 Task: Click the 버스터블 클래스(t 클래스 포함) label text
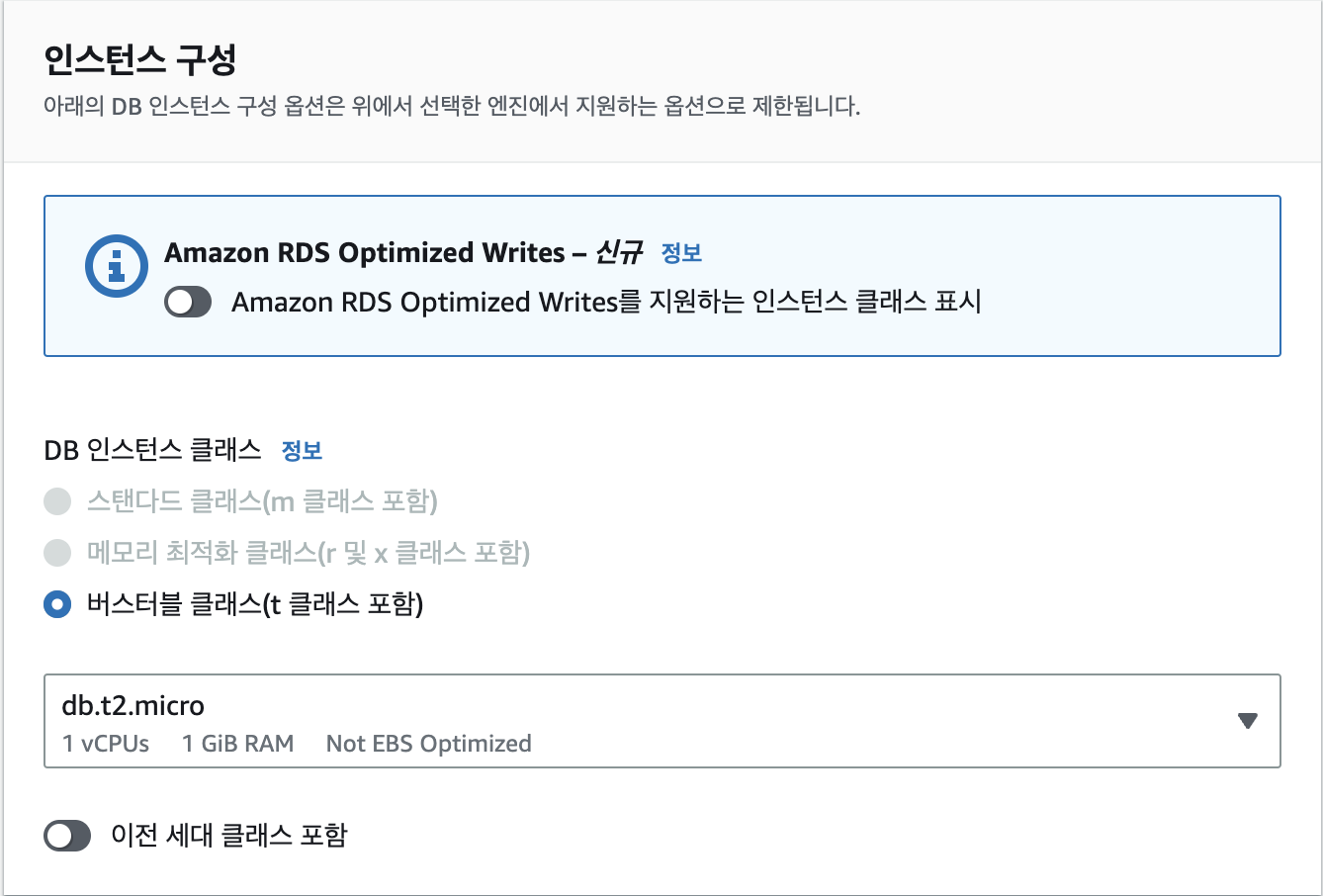[255, 604]
